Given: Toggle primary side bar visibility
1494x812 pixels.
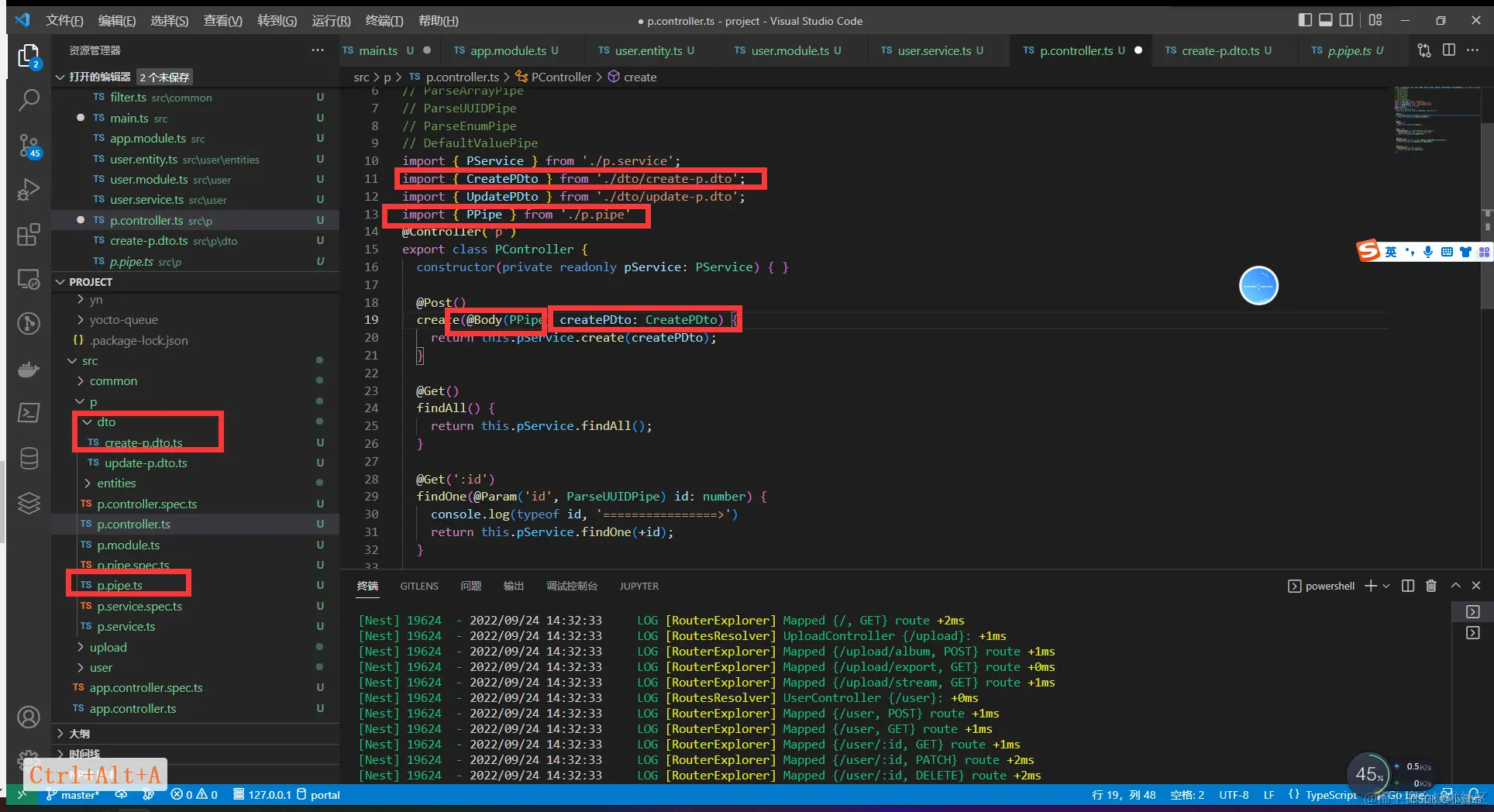Looking at the screenshot, I should (x=1305, y=20).
